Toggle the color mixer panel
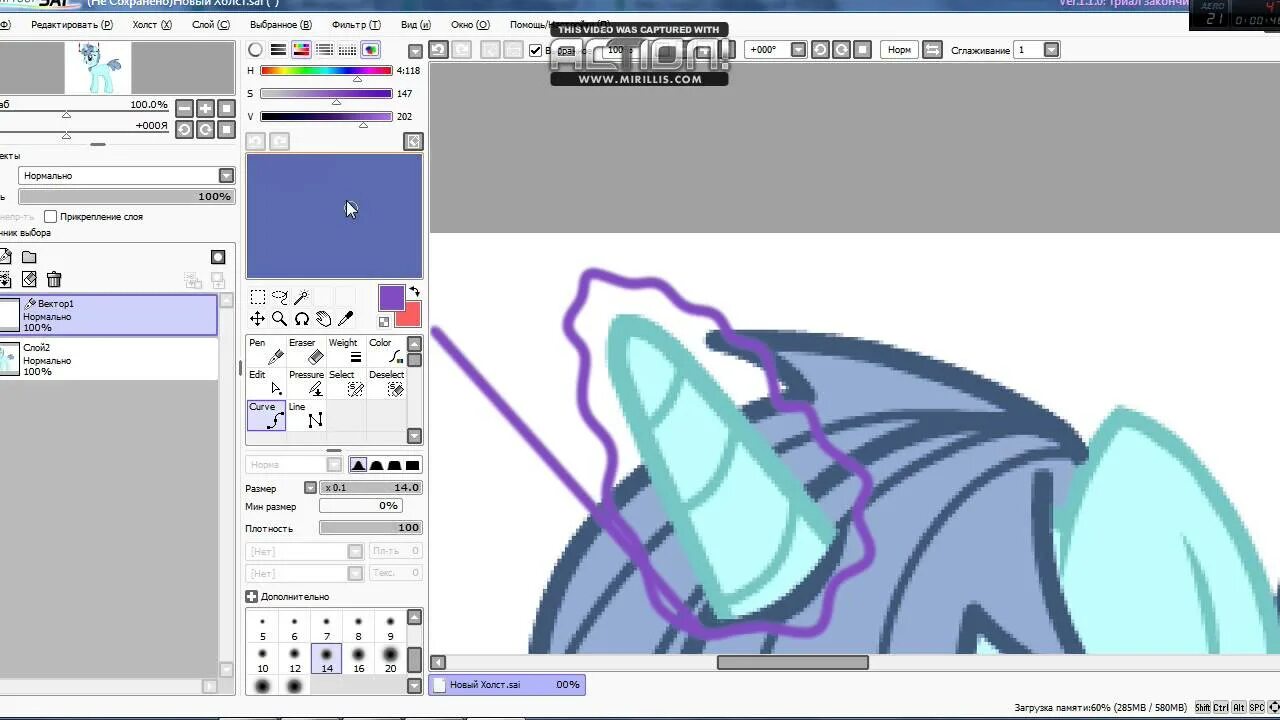 pos(324,50)
